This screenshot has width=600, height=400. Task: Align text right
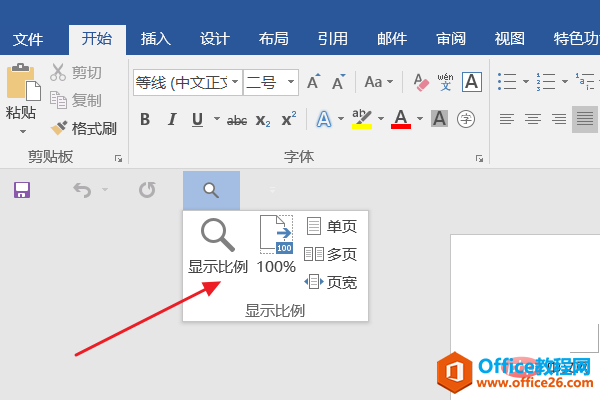(559, 119)
